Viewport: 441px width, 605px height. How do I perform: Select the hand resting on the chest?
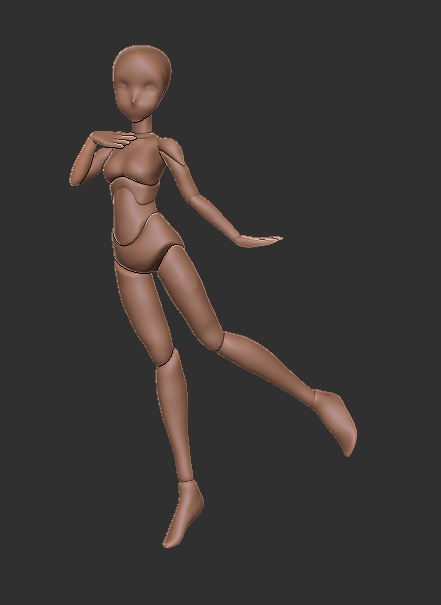pos(113,139)
